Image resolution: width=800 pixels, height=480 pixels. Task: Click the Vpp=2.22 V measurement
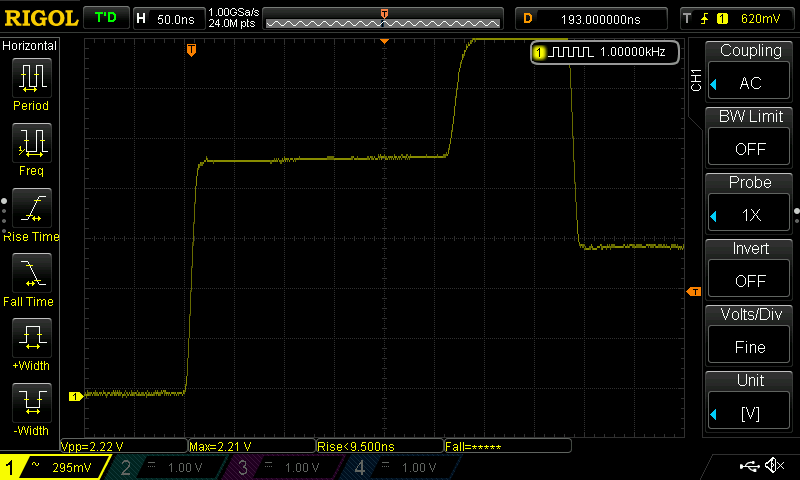click(124, 446)
